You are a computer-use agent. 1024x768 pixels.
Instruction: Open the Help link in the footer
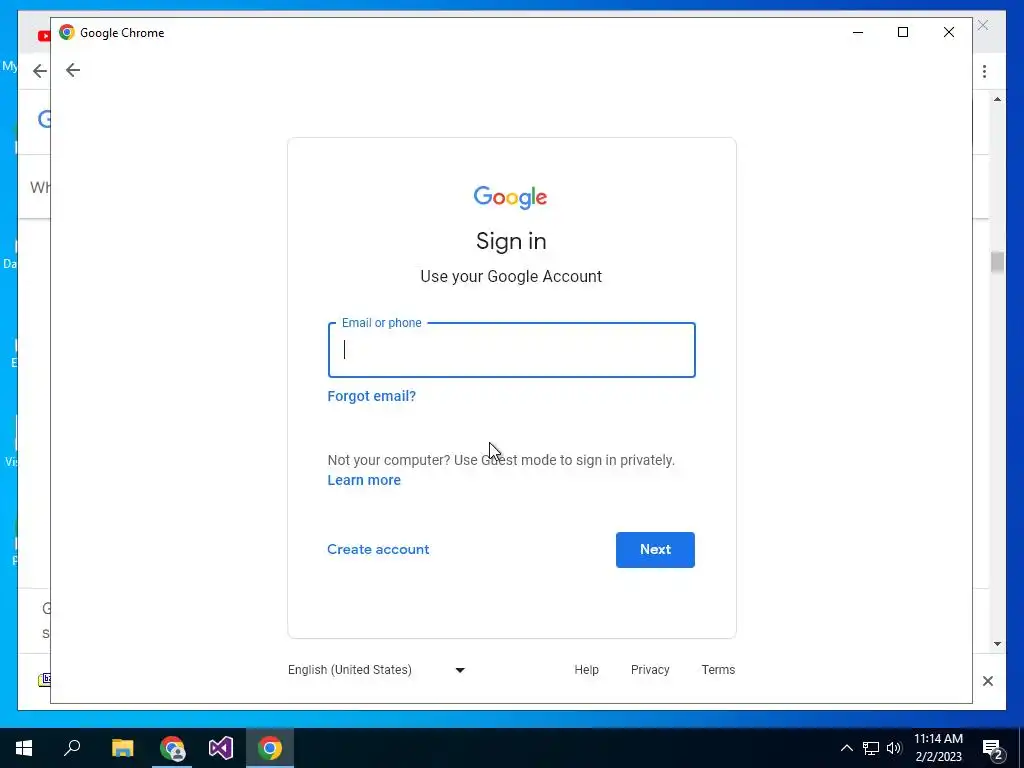click(x=586, y=670)
